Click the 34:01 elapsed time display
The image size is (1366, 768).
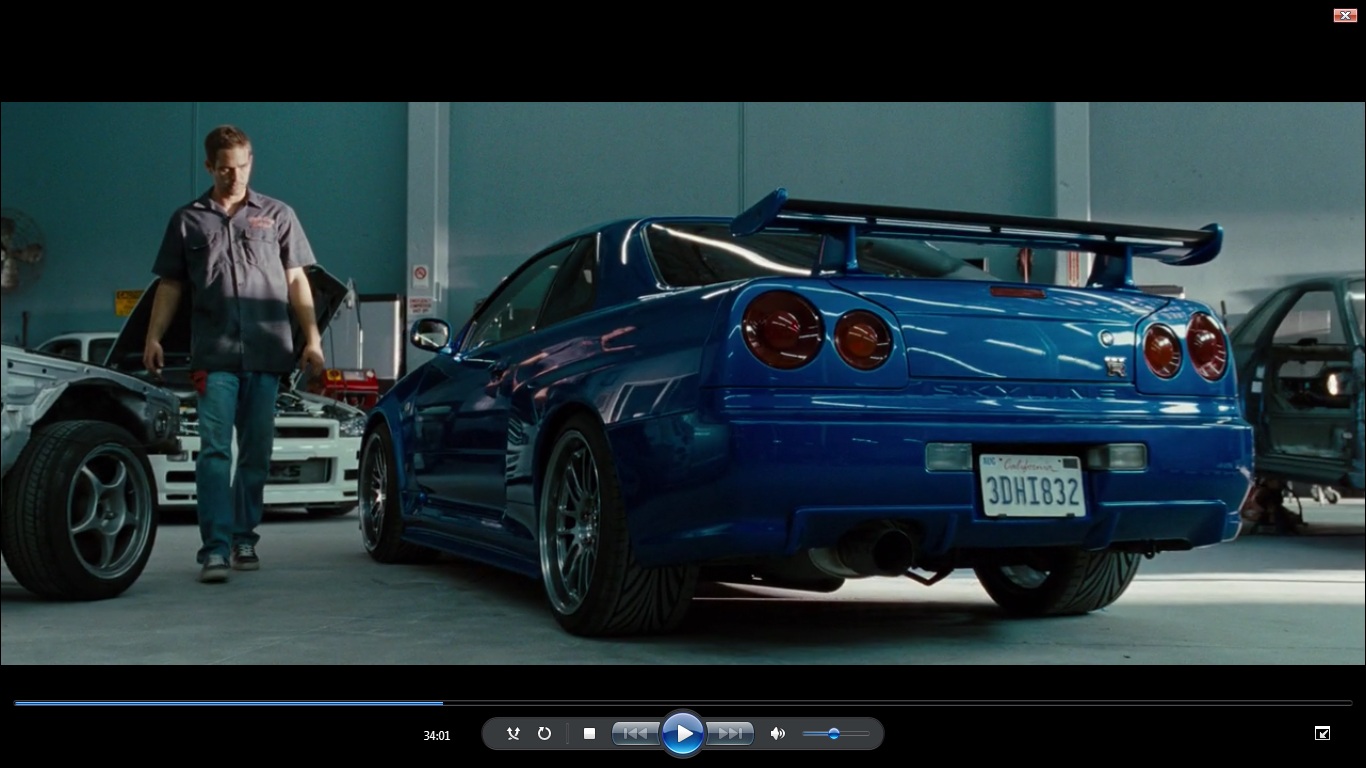pos(437,736)
